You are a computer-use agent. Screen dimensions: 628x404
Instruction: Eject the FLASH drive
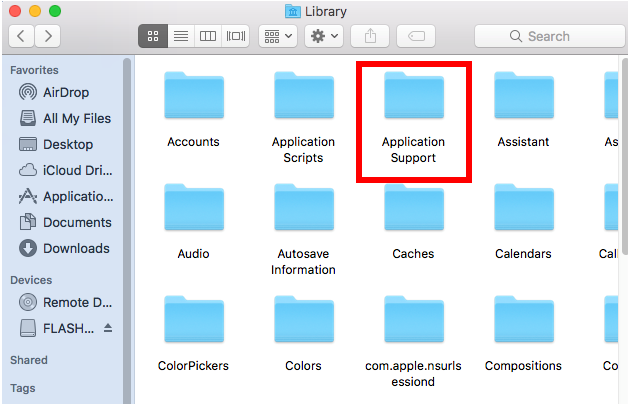pyautogui.click(x=108, y=328)
